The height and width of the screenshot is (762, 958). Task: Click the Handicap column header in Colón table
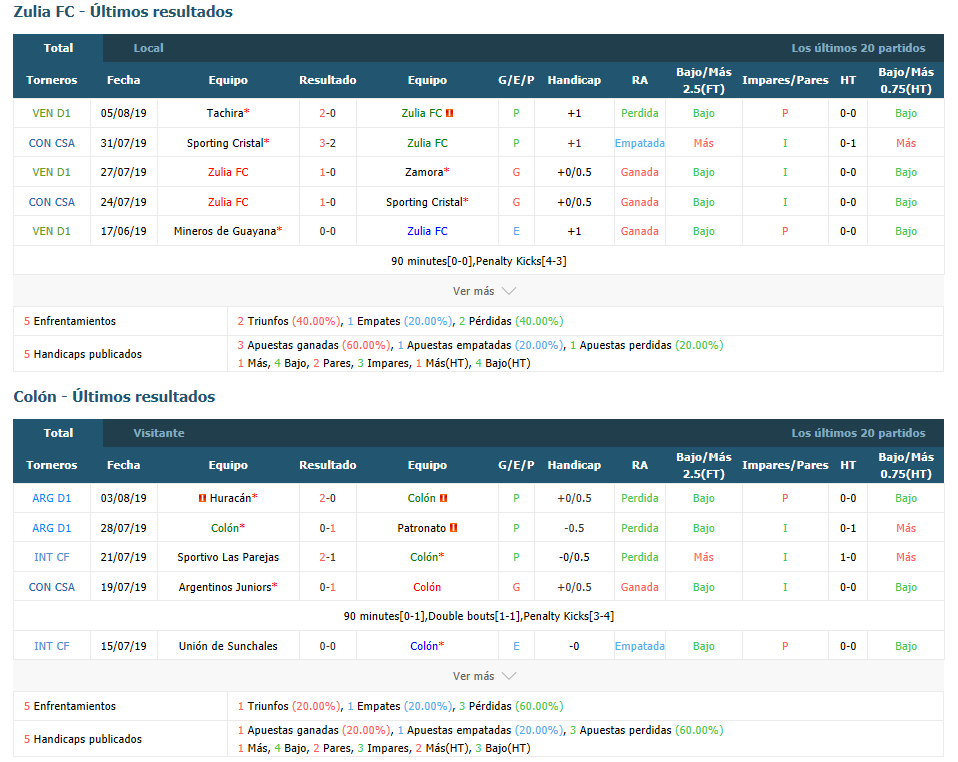pos(574,465)
